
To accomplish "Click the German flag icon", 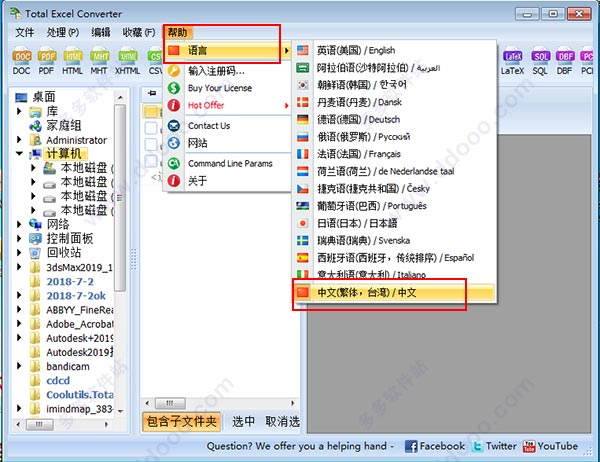I will [x=303, y=119].
